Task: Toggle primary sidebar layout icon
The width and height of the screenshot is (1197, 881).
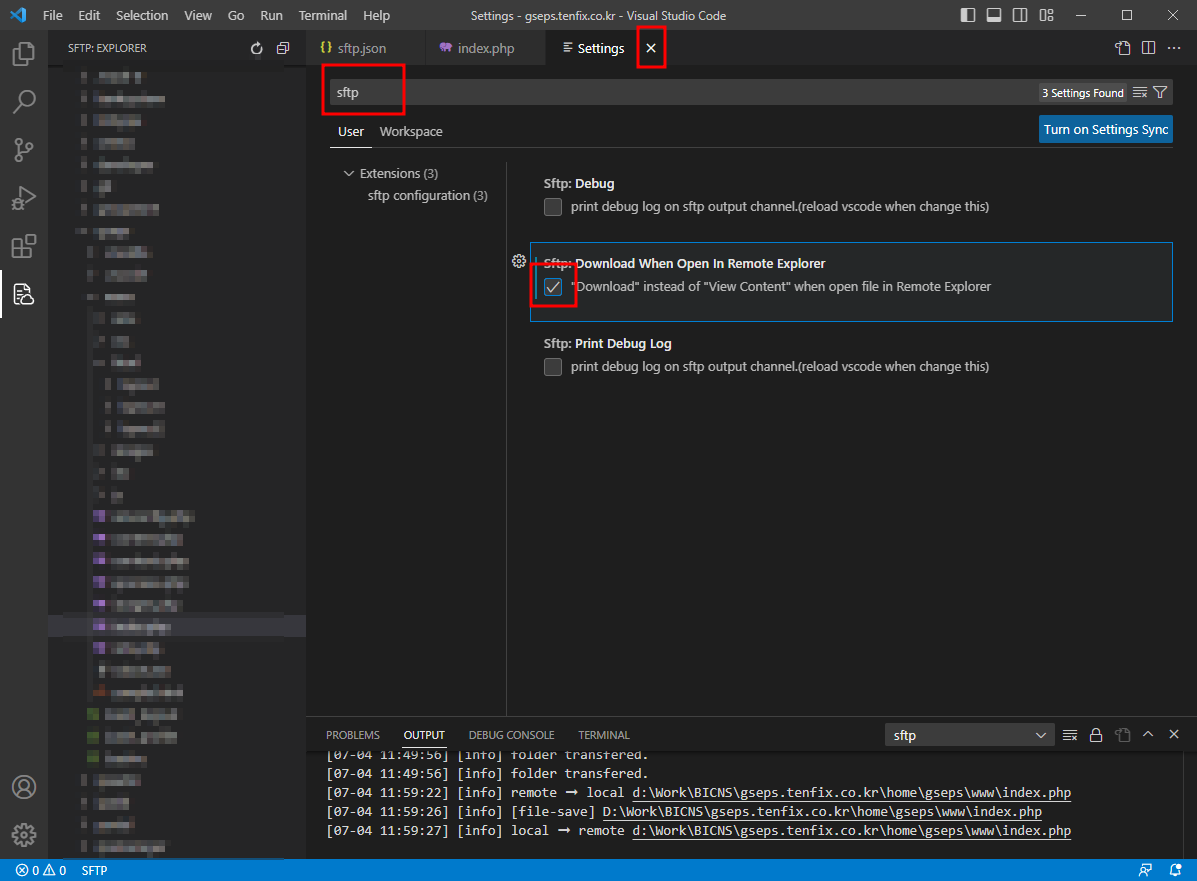Action: [x=968, y=15]
